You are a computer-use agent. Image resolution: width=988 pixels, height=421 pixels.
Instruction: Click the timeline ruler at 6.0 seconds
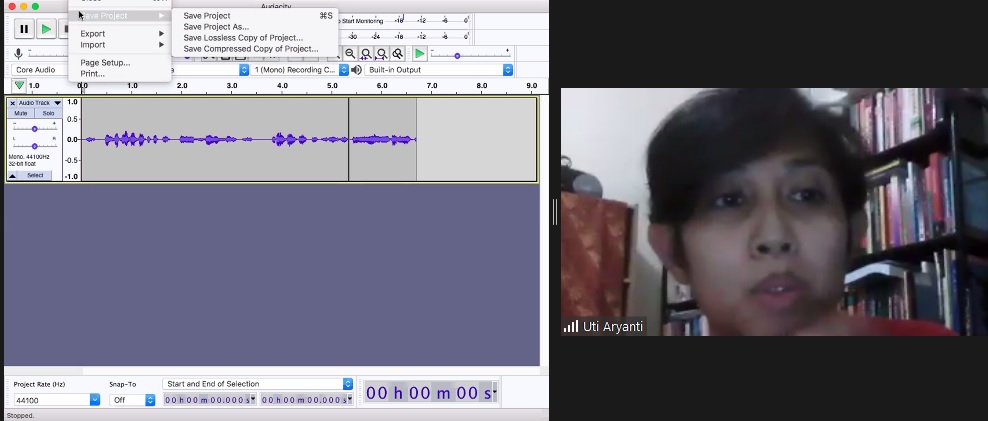pos(382,86)
